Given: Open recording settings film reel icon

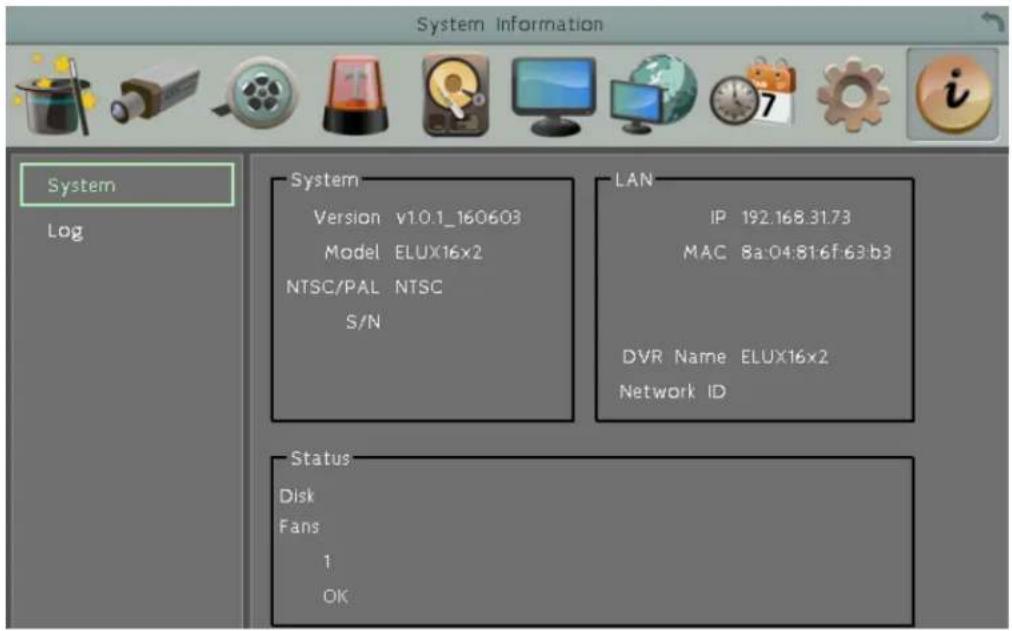Looking at the screenshot, I should [x=257, y=92].
